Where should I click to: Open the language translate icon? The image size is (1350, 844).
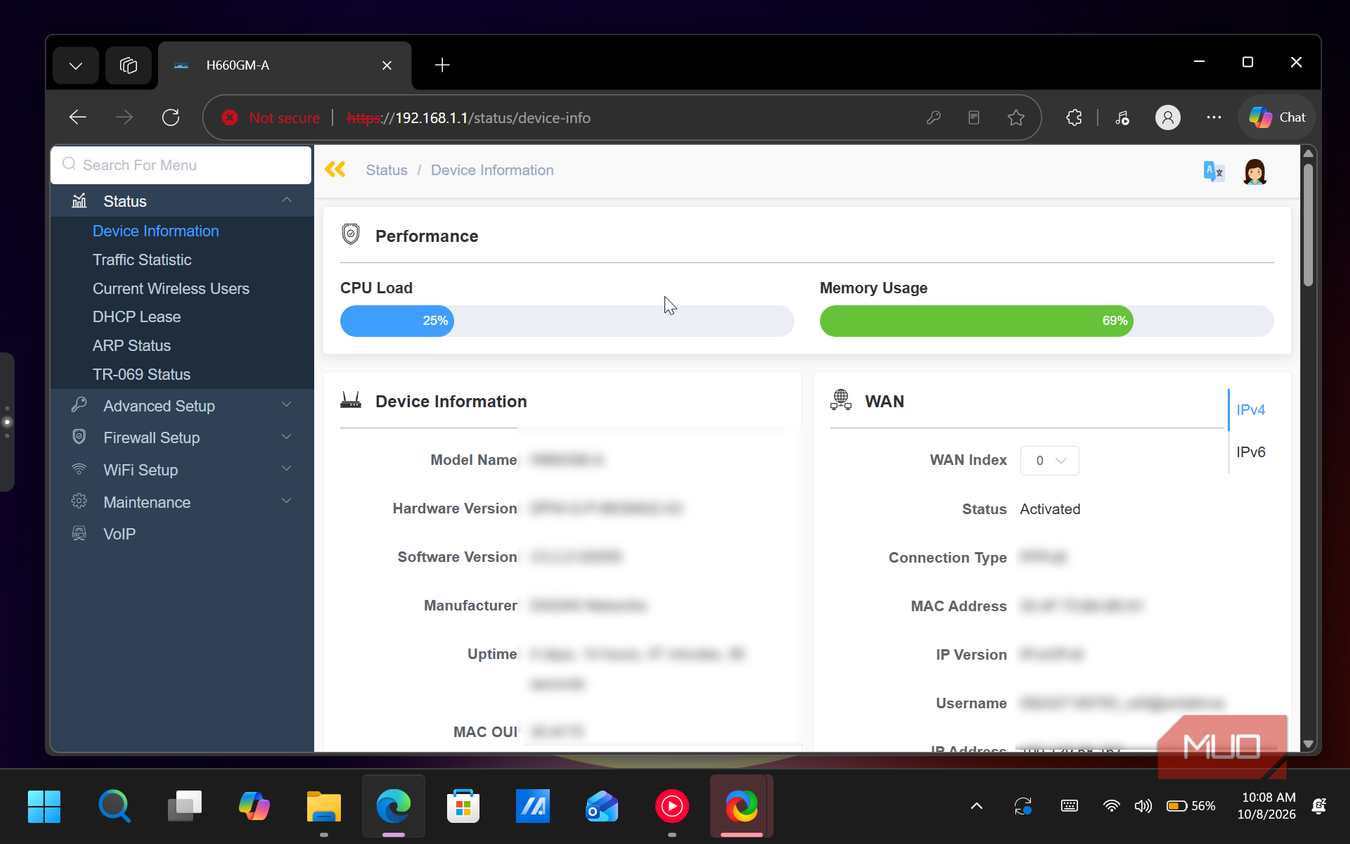pos(1214,171)
